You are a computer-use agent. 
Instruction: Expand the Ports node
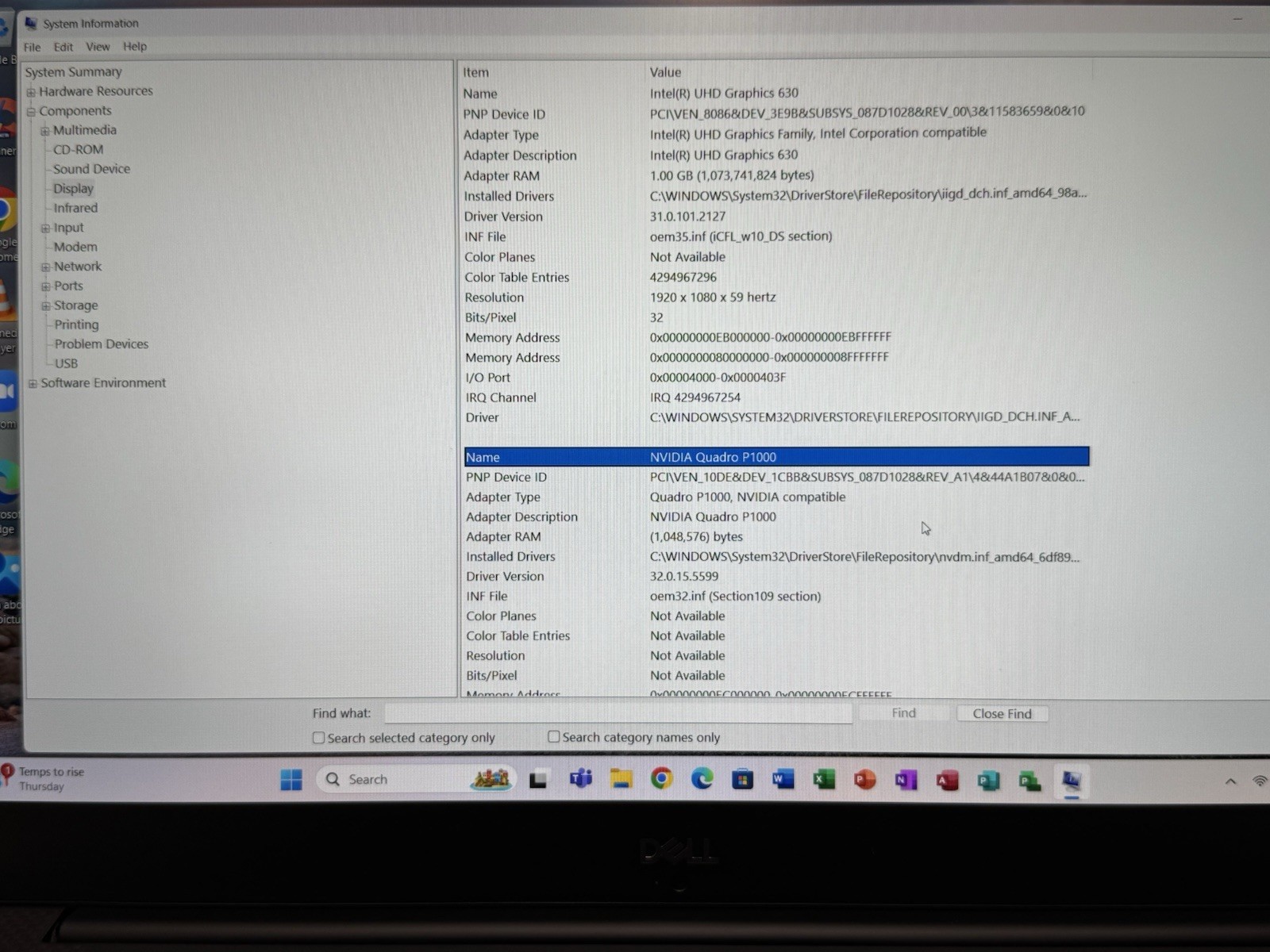(45, 286)
